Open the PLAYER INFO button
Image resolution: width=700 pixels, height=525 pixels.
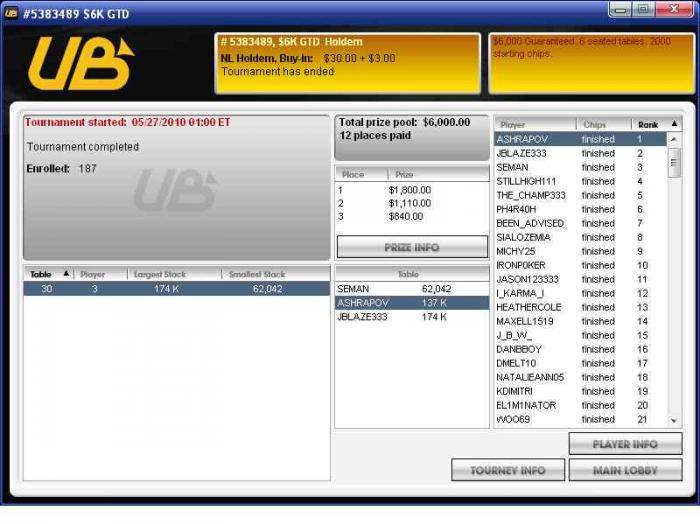coord(625,444)
